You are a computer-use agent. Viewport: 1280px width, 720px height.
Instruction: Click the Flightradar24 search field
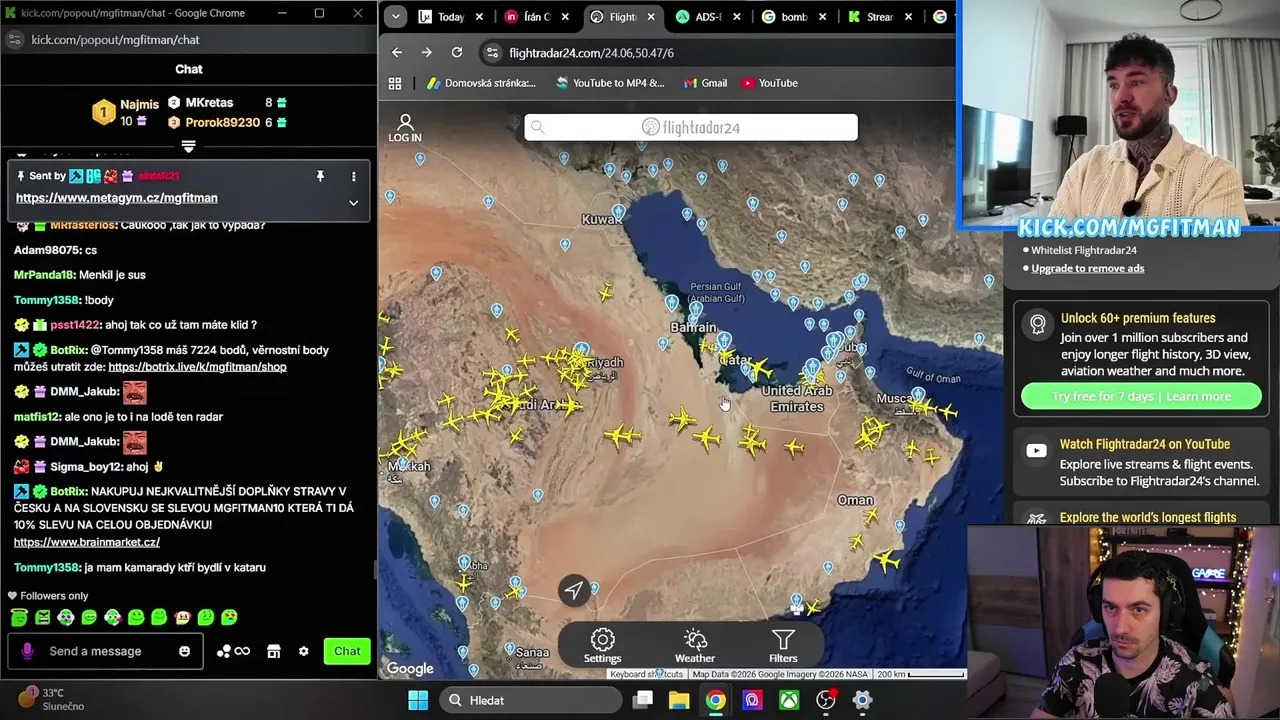(691, 127)
